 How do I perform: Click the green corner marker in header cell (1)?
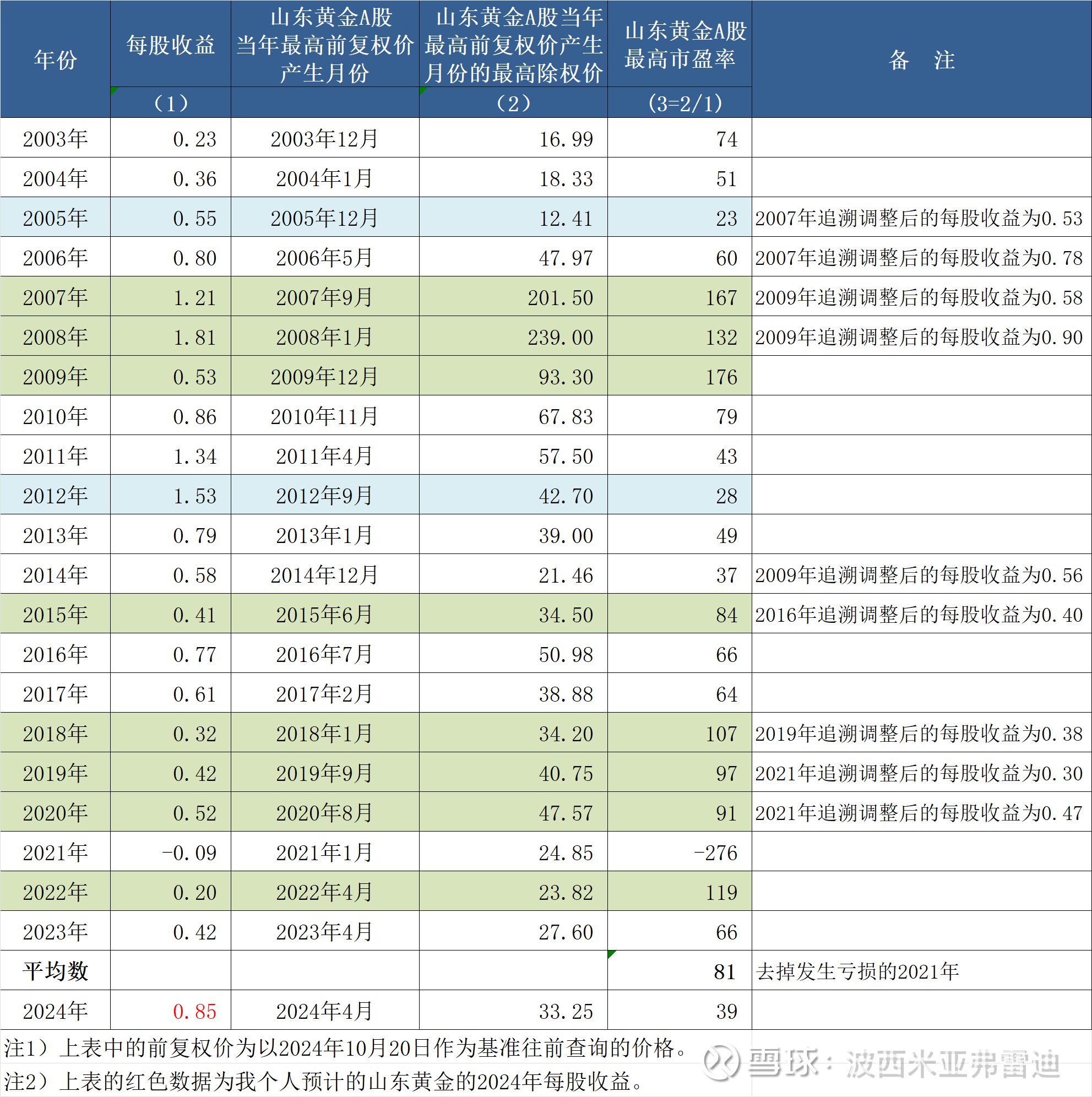point(114,91)
